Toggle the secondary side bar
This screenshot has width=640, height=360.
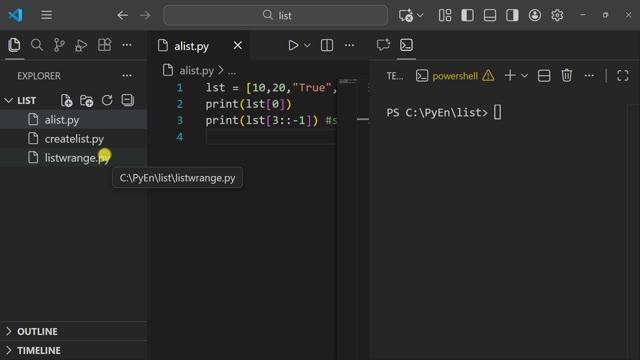pos(512,16)
